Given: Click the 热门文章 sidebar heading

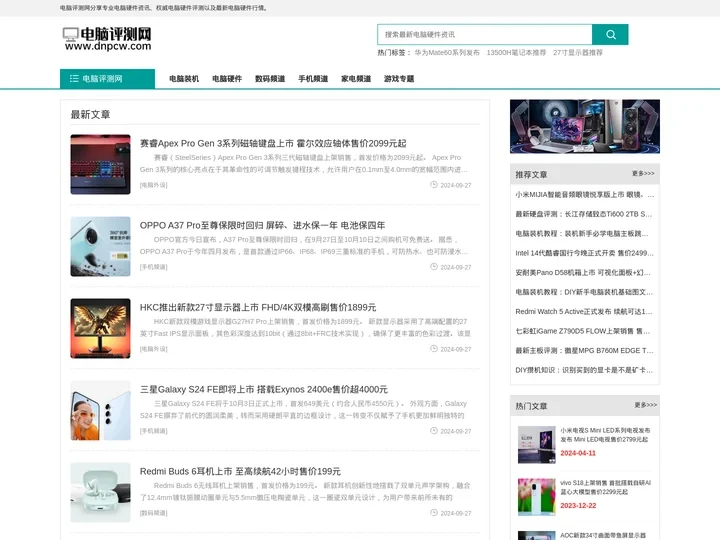Looking at the screenshot, I should point(531,406).
